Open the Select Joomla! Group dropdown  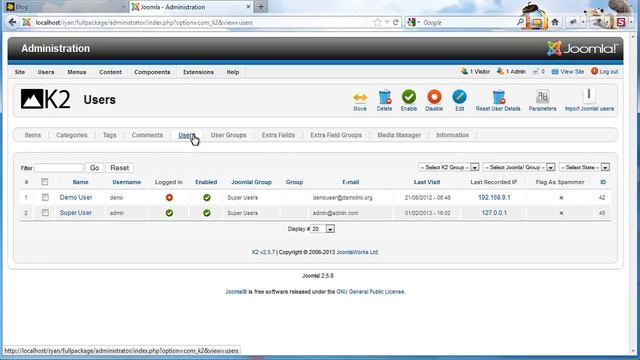(519, 167)
